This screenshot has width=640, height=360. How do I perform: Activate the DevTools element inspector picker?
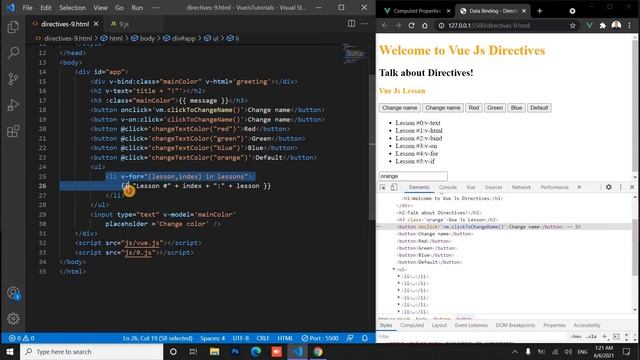(383, 187)
